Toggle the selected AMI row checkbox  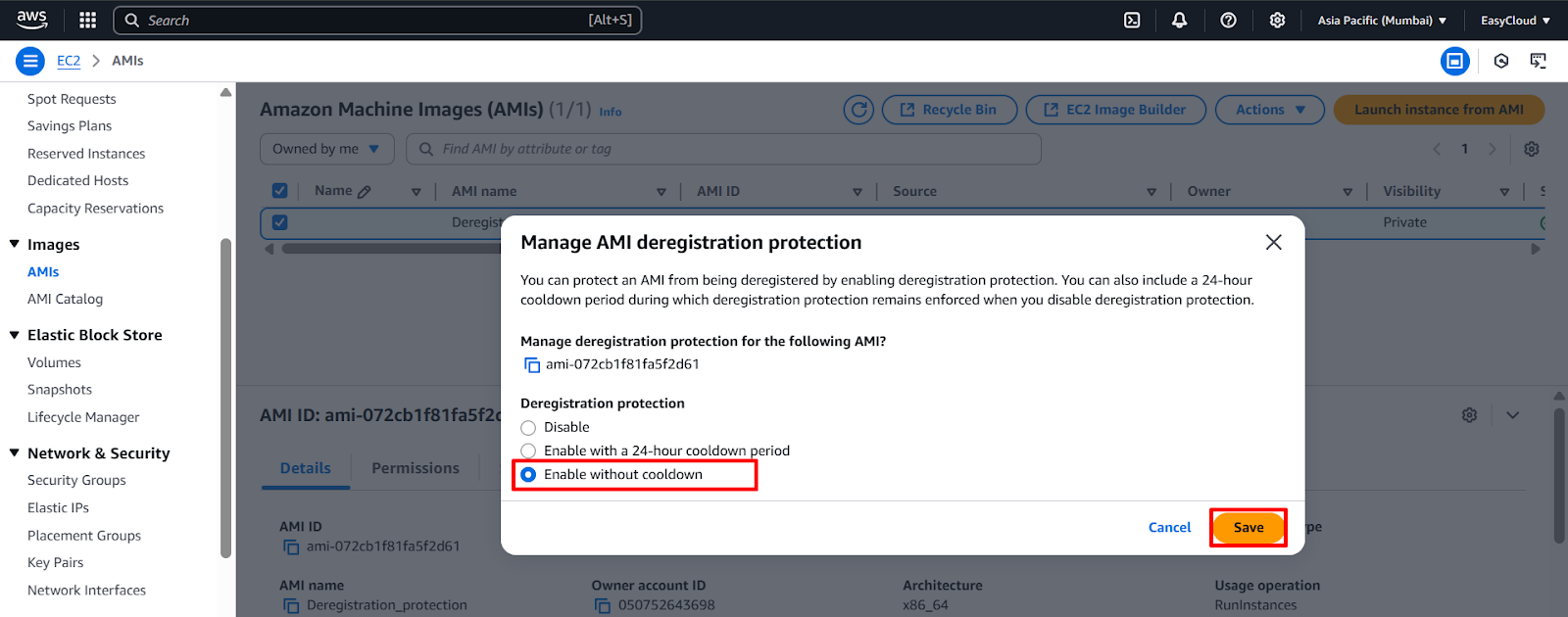[x=279, y=222]
